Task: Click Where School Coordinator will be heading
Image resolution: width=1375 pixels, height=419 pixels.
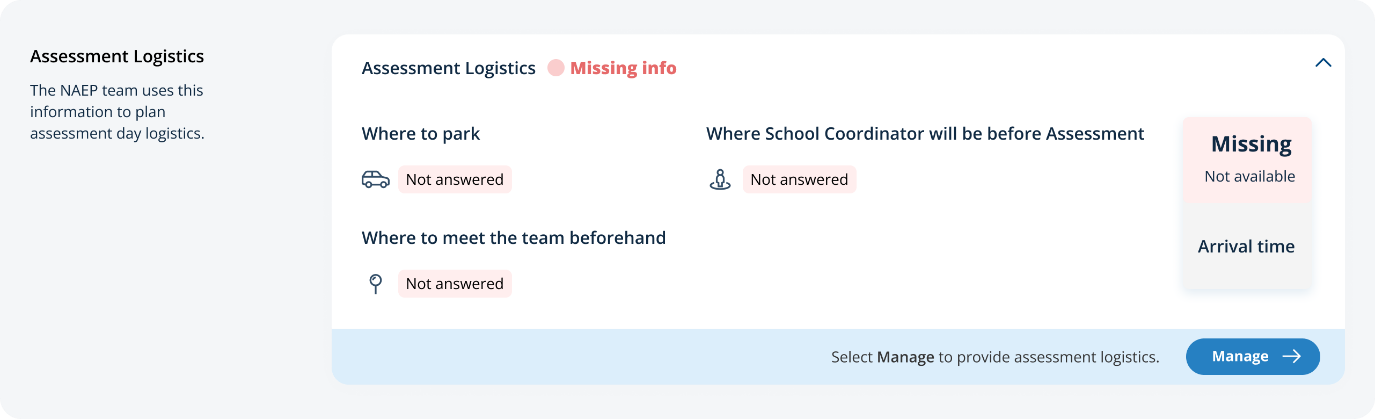Action: click(x=925, y=134)
